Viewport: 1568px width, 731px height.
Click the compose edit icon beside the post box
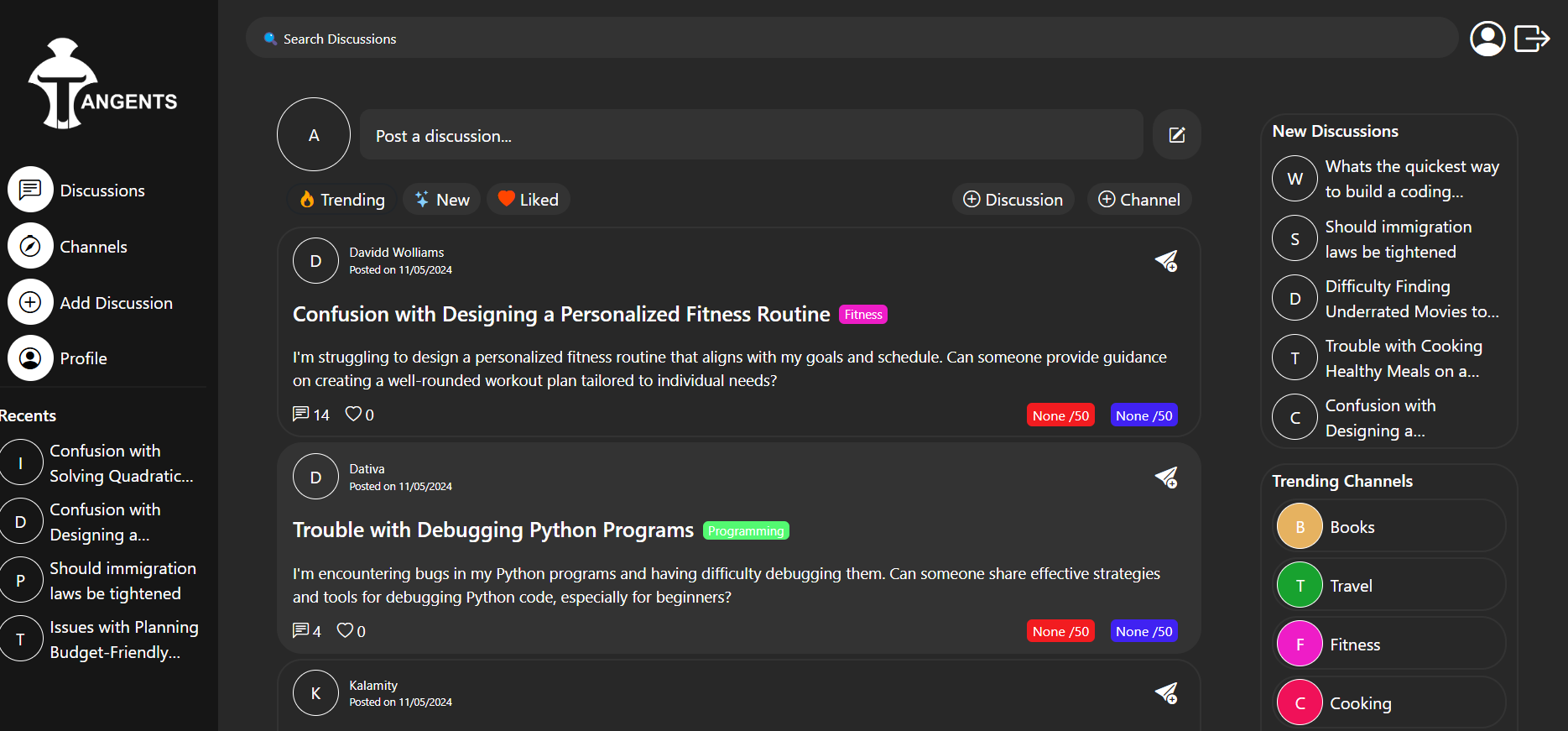[x=1176, y=135]
